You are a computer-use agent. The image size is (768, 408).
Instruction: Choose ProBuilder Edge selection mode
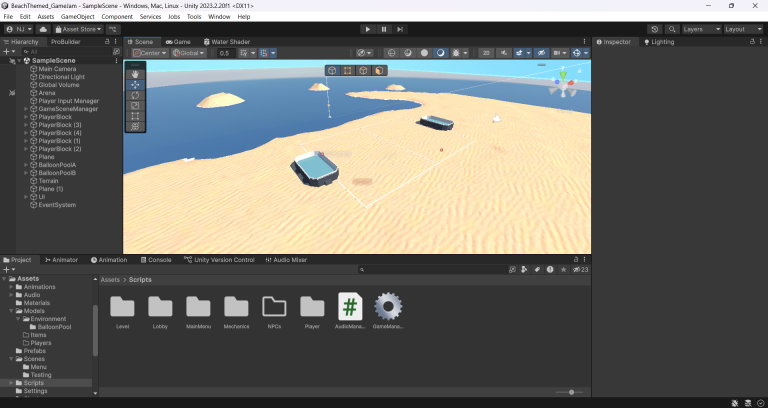click(363, 71)
